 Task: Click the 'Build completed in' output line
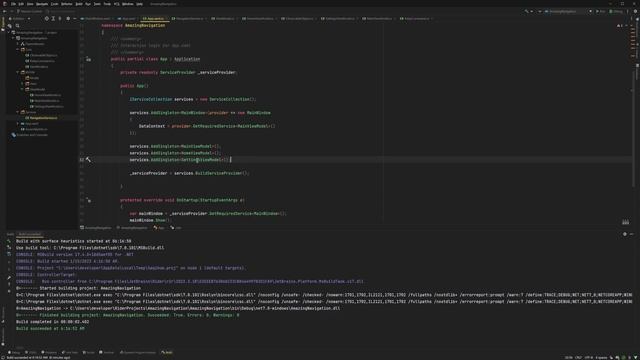click(52, 322)
